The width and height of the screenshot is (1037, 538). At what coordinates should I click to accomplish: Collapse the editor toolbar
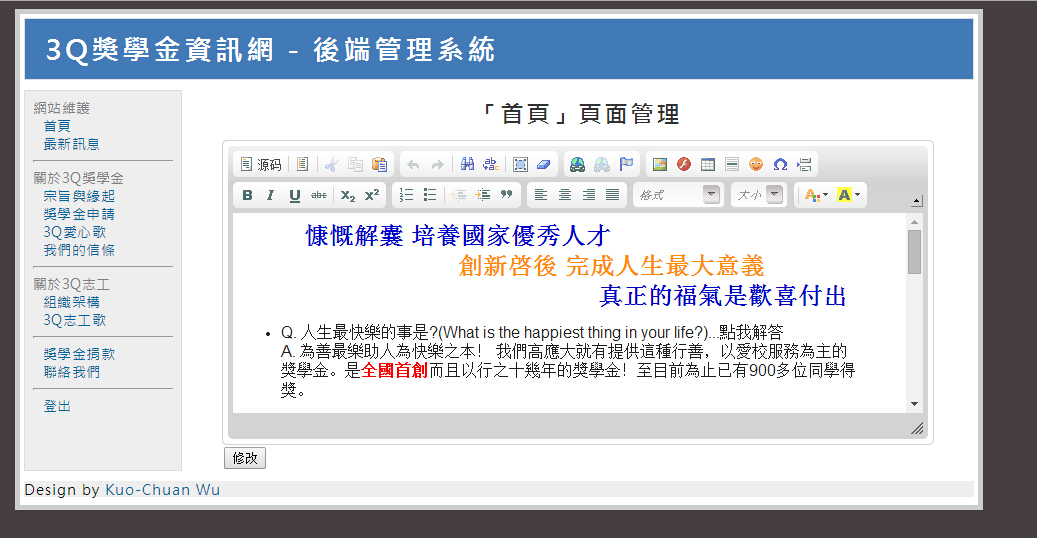(x=916, y=201)
